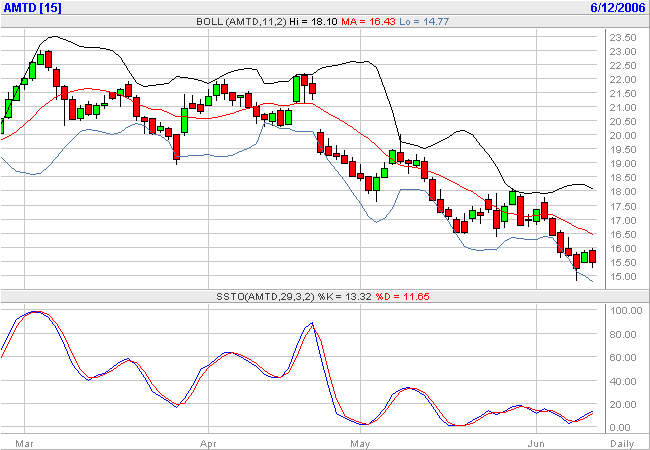The image size is (650, 450).
Task: Click the Hi = 18.10 value
Action: coord(313,22)
